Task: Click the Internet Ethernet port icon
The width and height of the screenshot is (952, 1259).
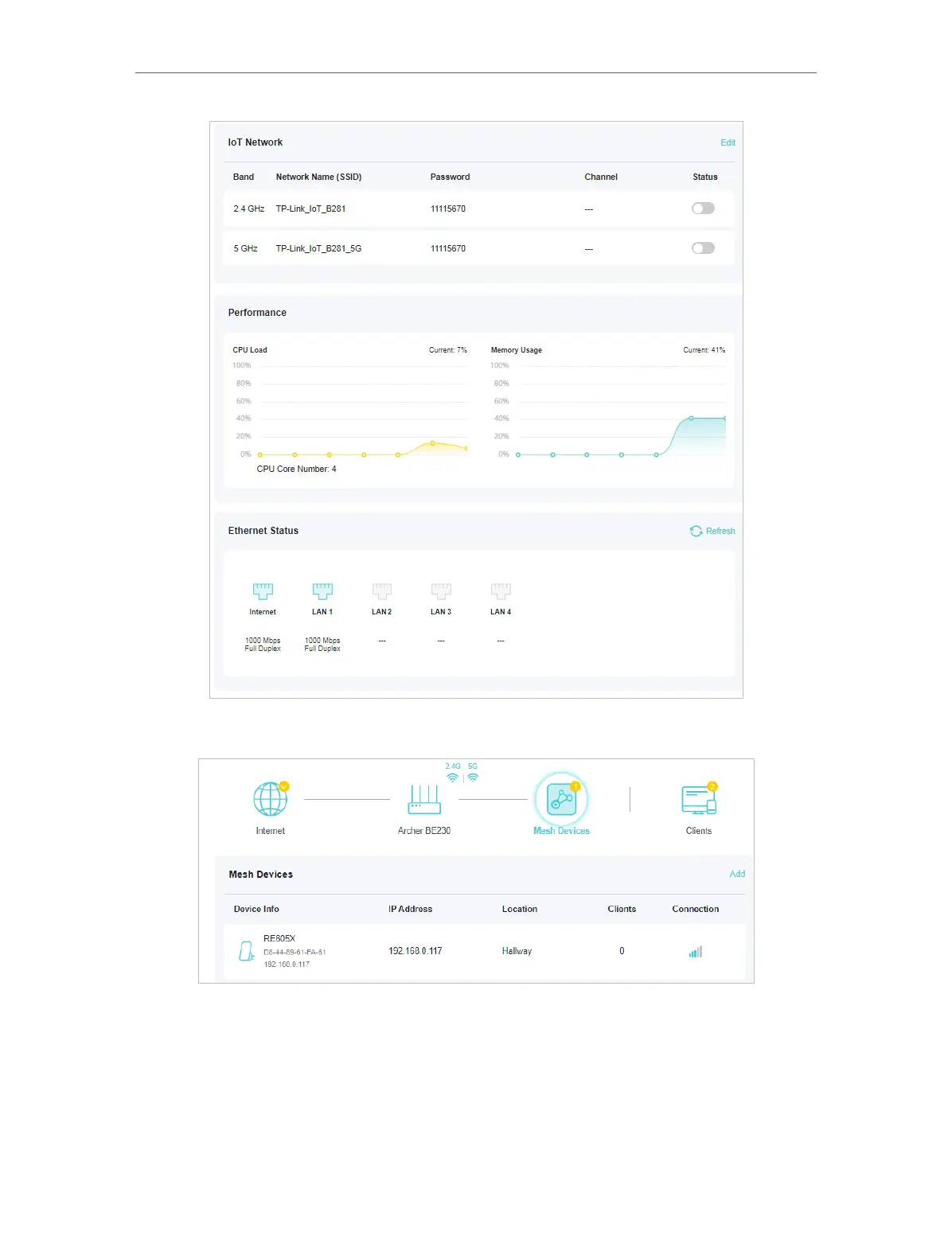Action: (263, 591)
